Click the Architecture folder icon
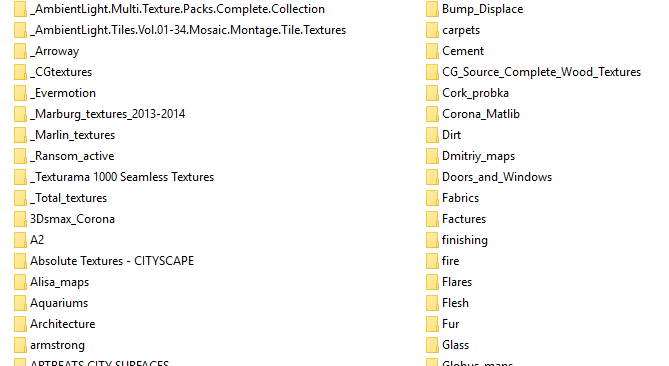 click(20, 324)
